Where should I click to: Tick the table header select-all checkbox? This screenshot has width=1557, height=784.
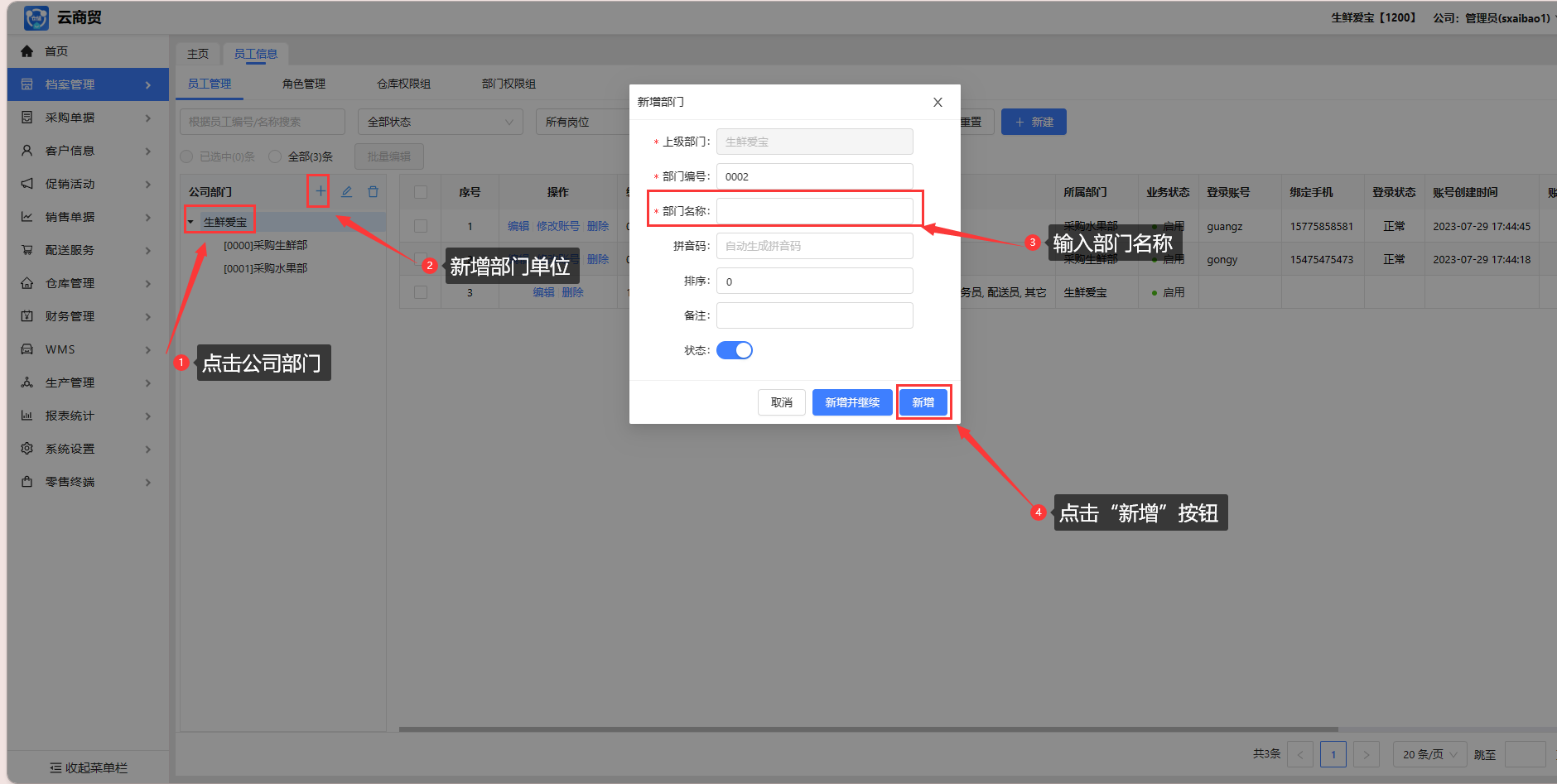tap(421, 192)
